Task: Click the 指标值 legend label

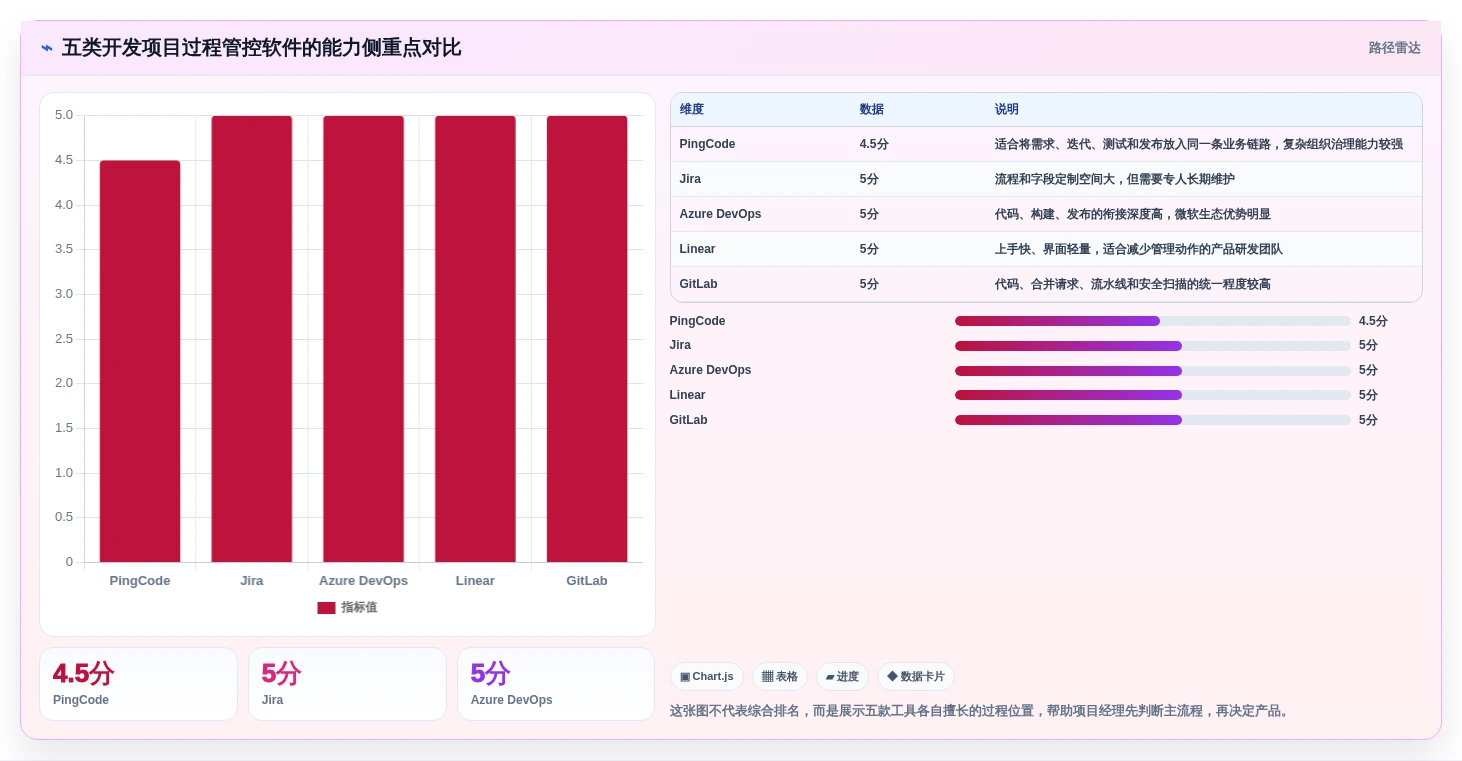Action: coord(359,608)
